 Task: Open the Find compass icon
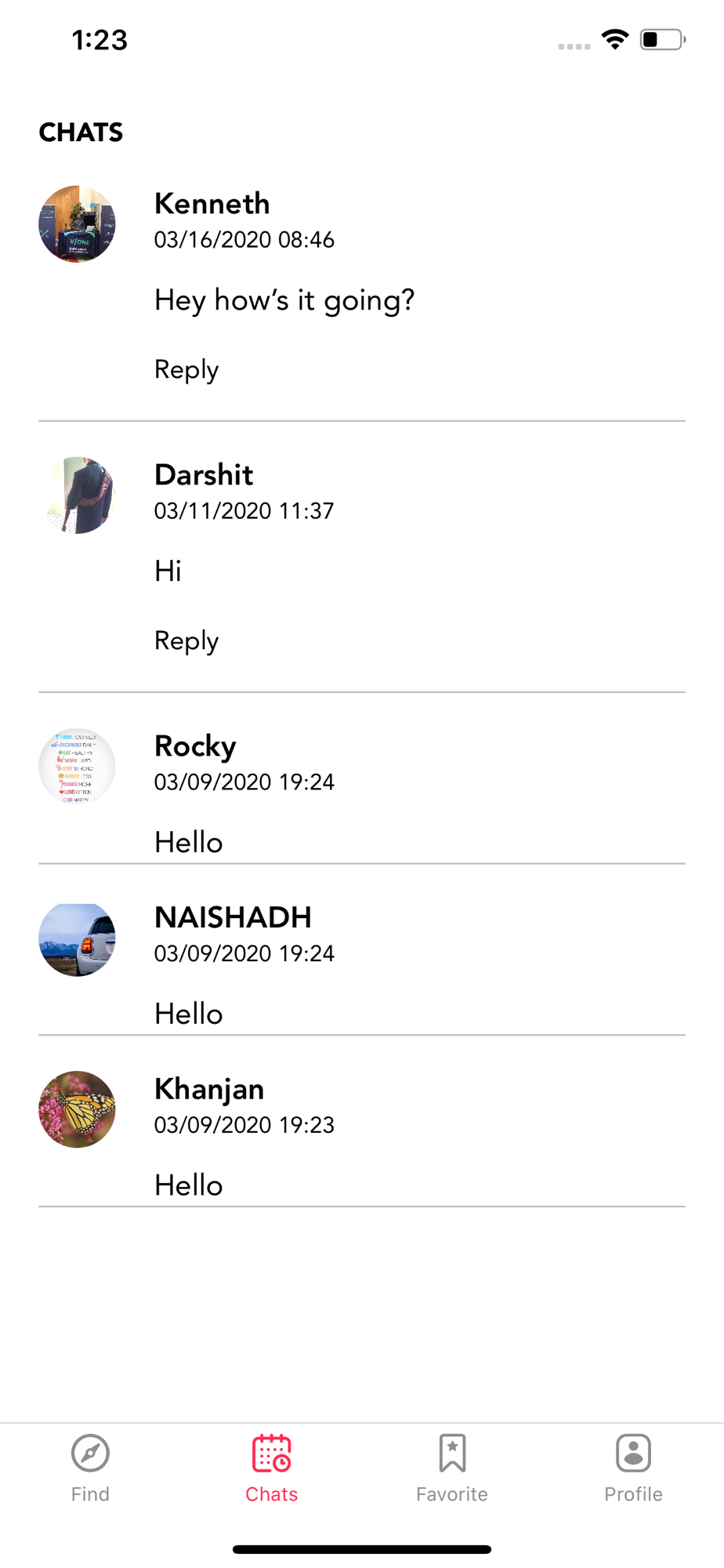point(90,1453)
